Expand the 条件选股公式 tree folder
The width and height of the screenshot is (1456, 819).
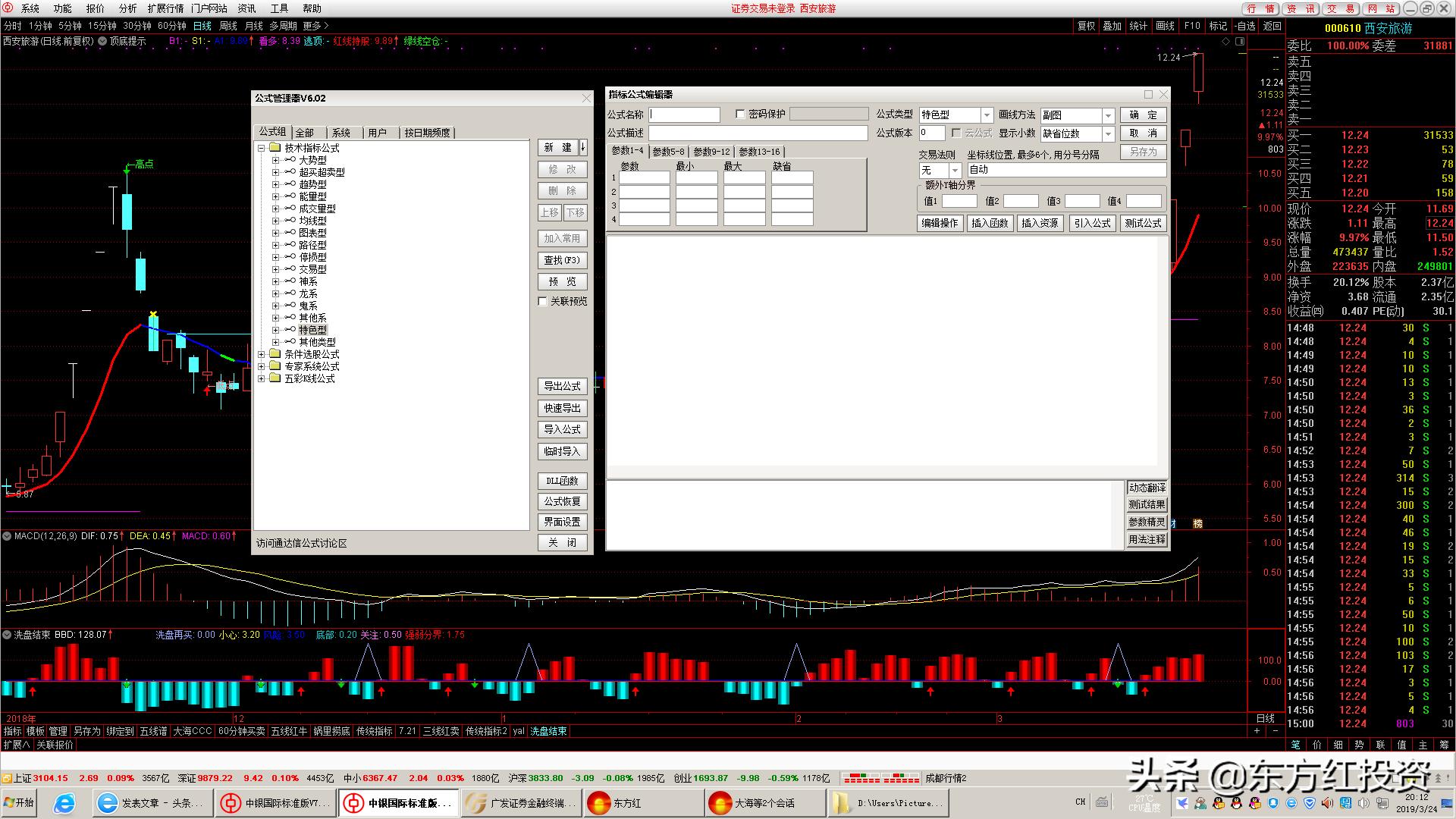coord(262,354)
